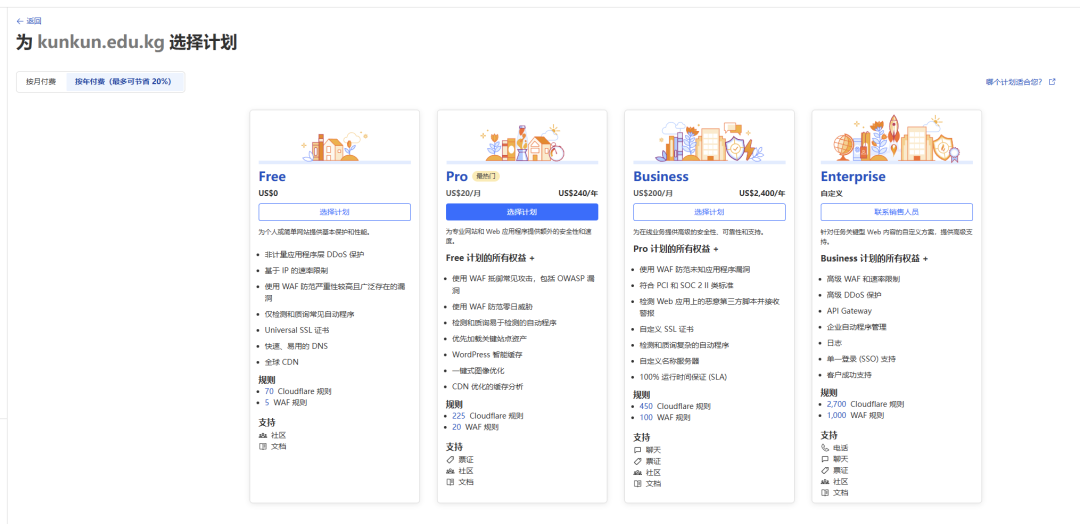Click '一键式图像优化' feature in Pro
Screen dimensions: 1080x524
[x=479, y=370]
